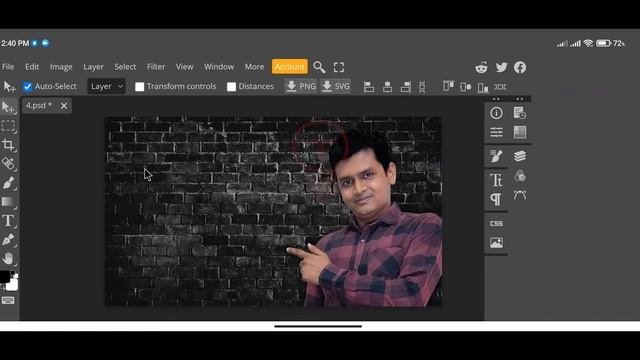Close the 4.psd tab
This screenshot has width=640, height=360.
(64, 106)
